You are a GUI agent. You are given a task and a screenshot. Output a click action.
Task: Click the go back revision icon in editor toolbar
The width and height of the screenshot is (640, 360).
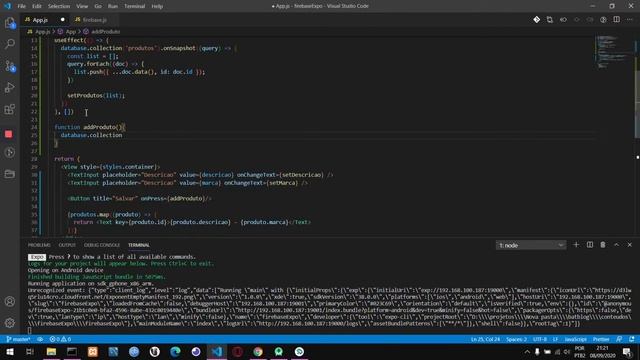pos(563,20)
